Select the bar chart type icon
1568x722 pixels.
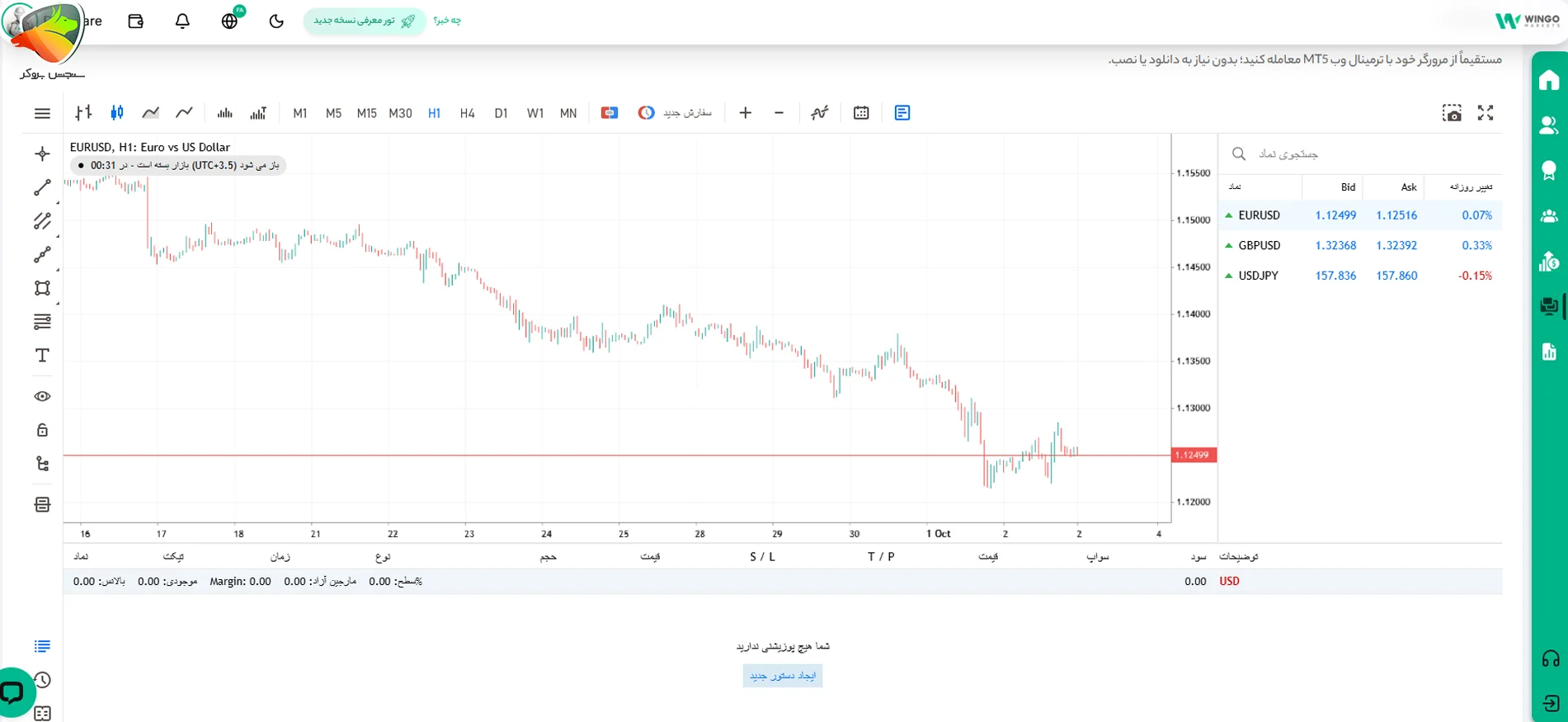coord(83,113)
